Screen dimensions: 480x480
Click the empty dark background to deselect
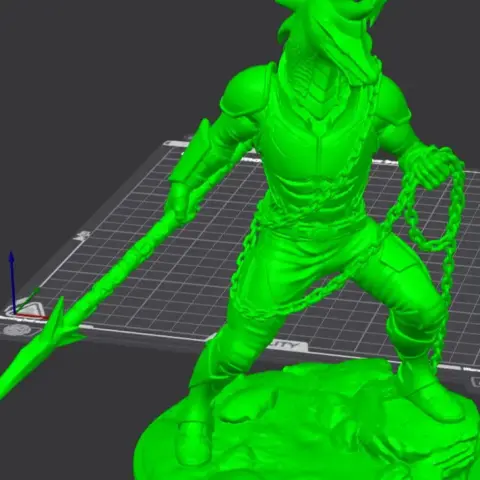click(x=83, y=67)
